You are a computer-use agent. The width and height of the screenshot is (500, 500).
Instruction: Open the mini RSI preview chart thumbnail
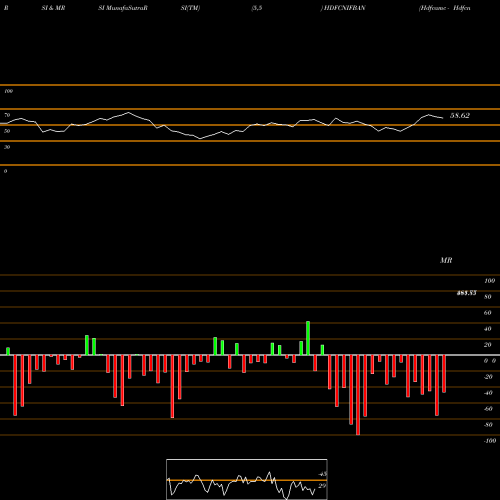tap(247, 479)
